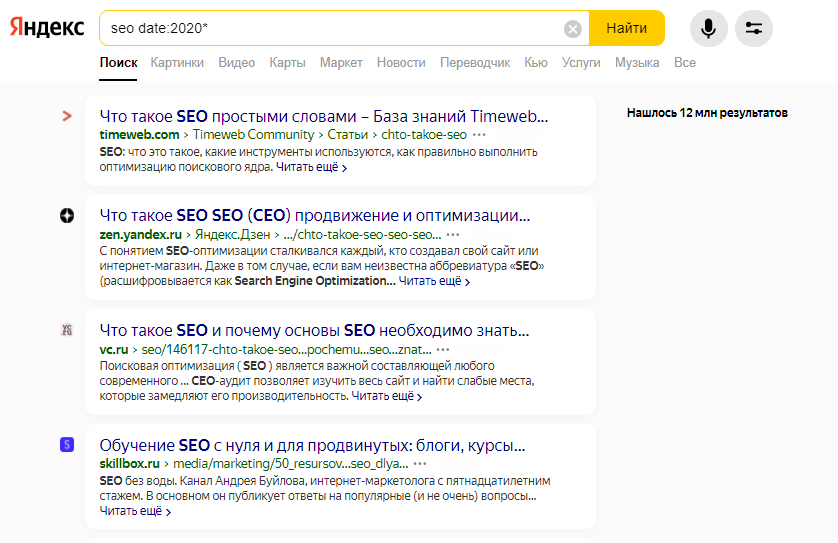Open search settings sliders icon
This screenshot has width=838, height=543.
coord(754,28)
